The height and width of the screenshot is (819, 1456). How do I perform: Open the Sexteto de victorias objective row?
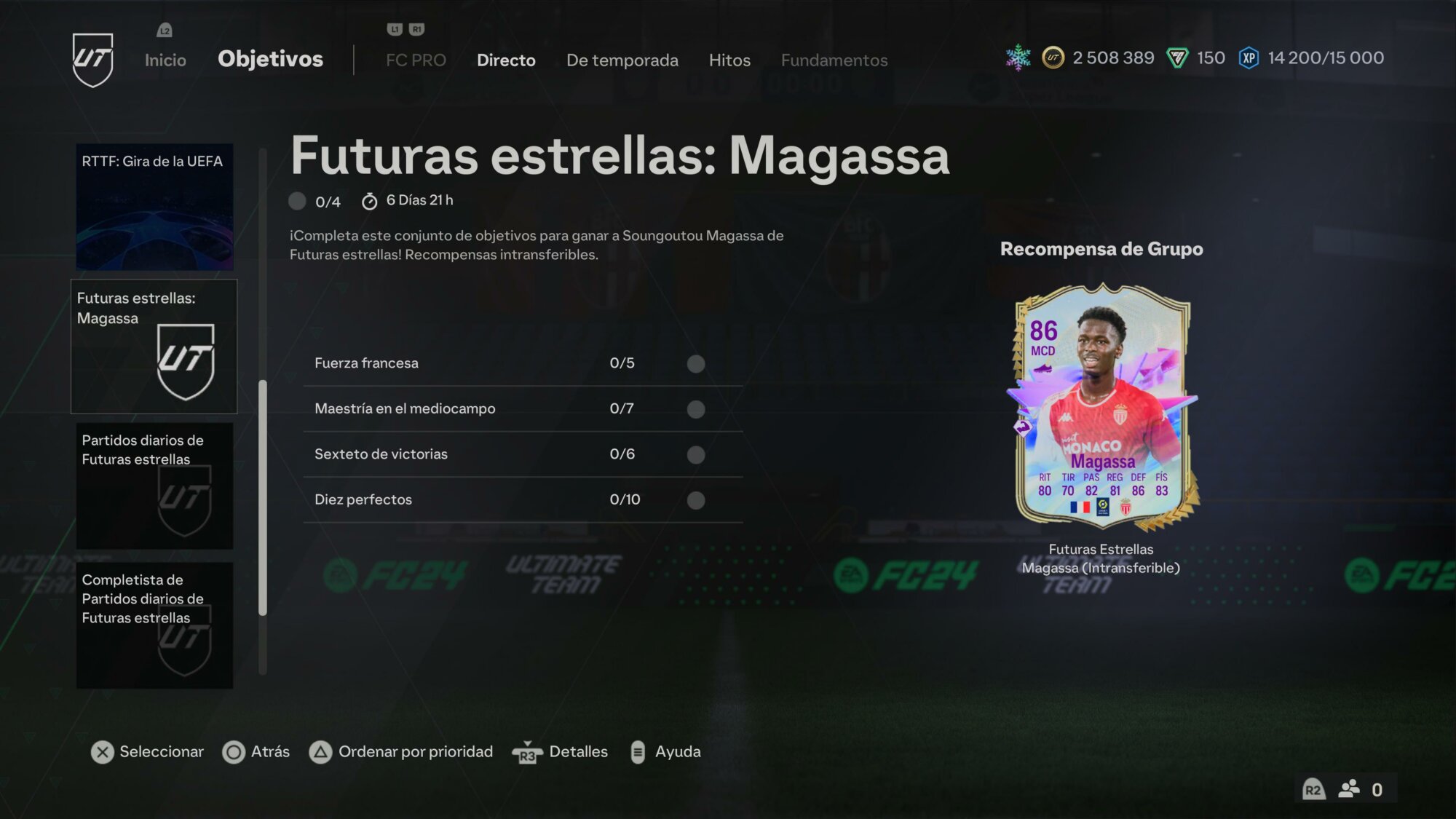[523, 454]
